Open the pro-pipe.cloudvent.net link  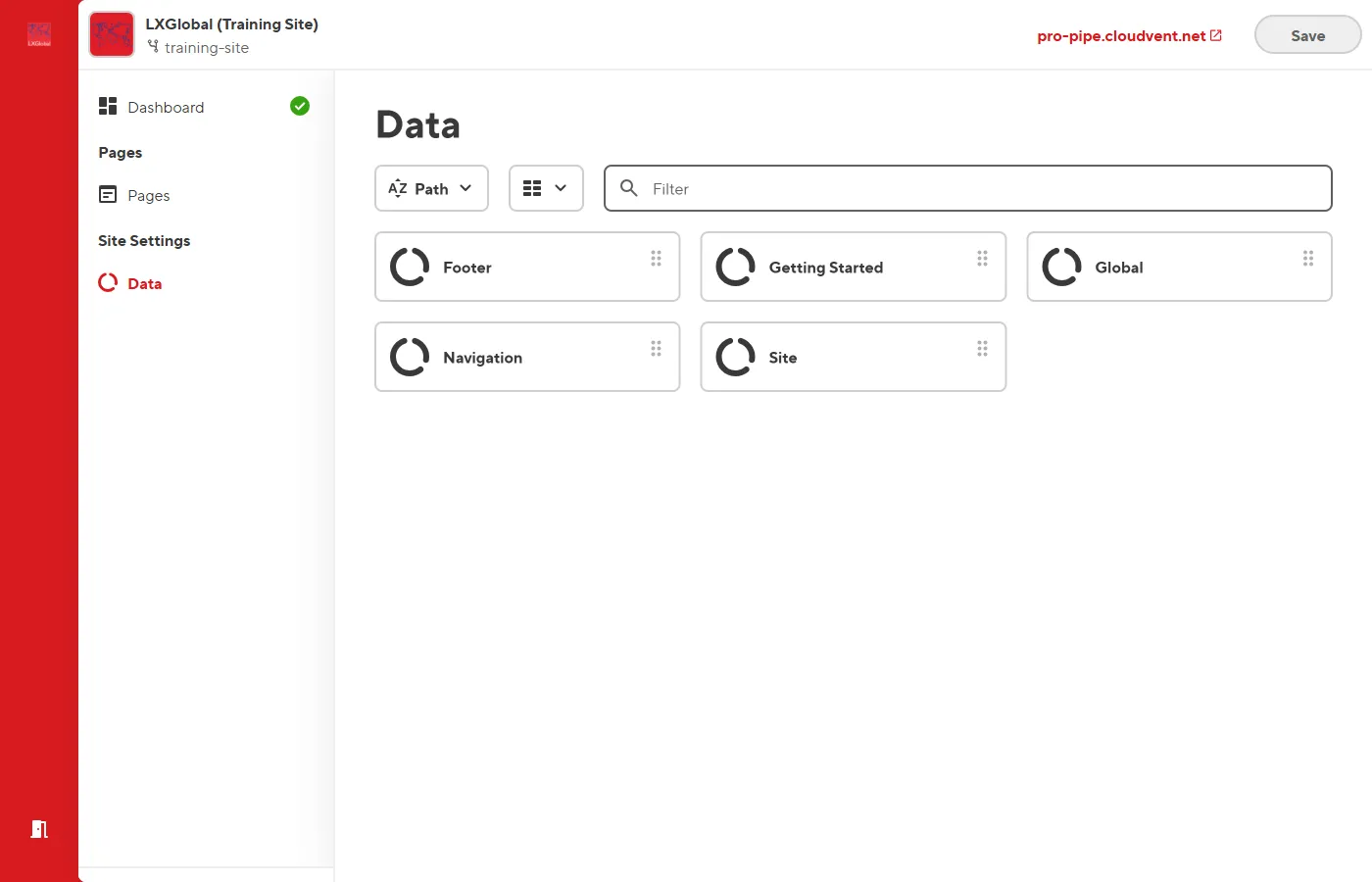1122,35
